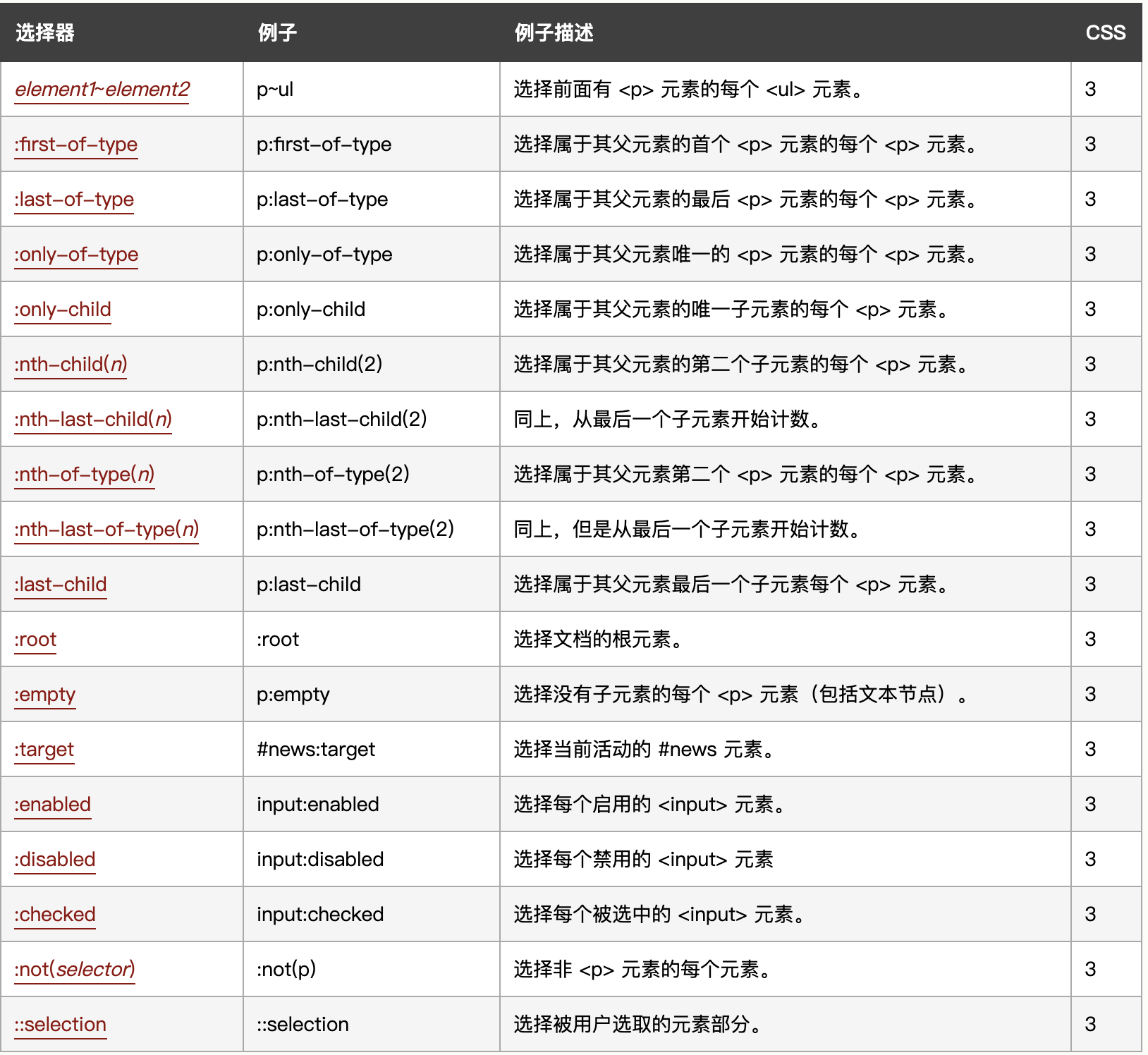Click description 选择前面有 <p> 元素的每个 <ul> 元素
Viewport: 1148px width, 1055px height.
point(689,90)
